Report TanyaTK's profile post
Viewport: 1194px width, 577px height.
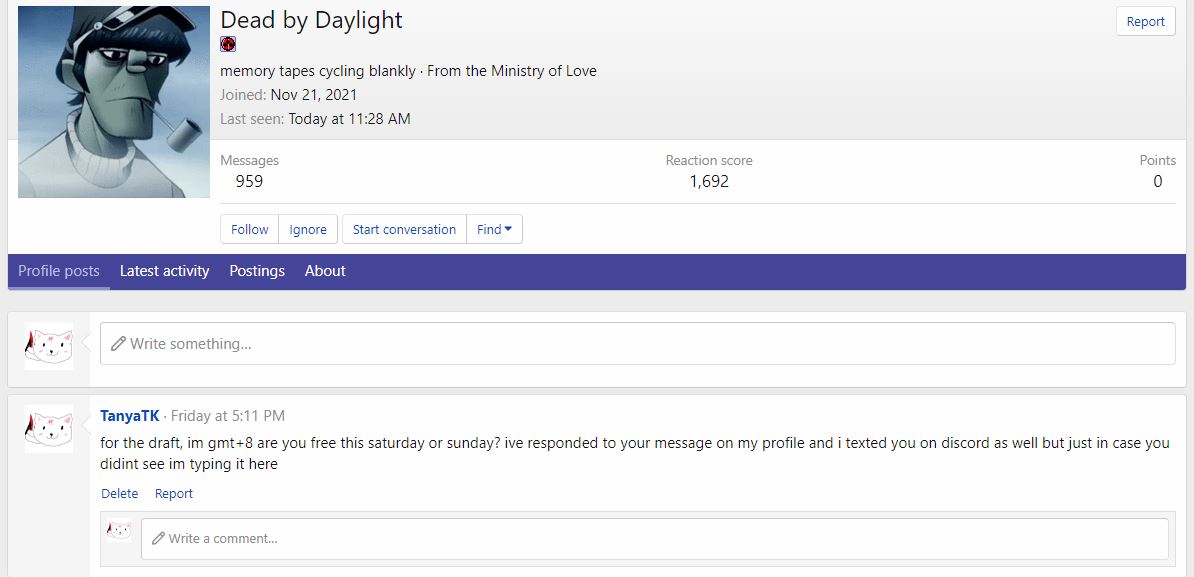point(174,494)
